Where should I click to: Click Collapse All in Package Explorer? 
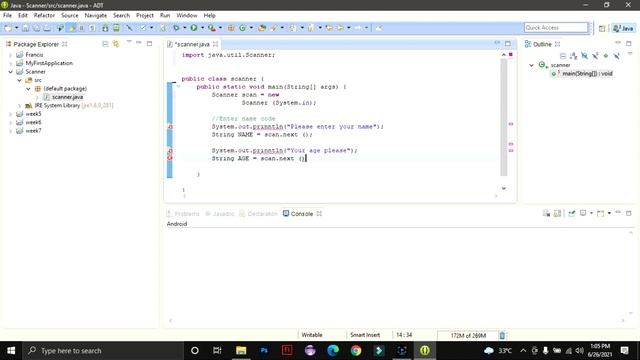click(105, 44)
